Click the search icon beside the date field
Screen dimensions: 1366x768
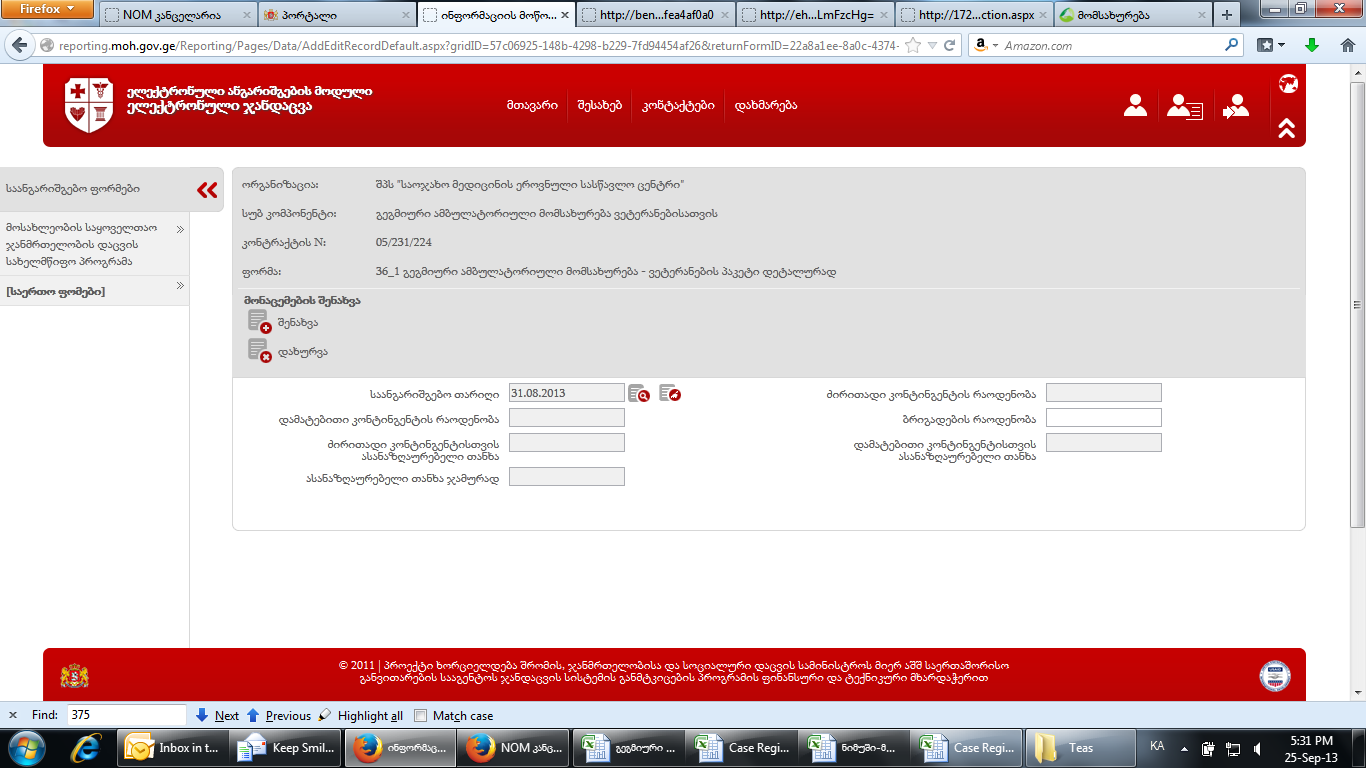639,394
